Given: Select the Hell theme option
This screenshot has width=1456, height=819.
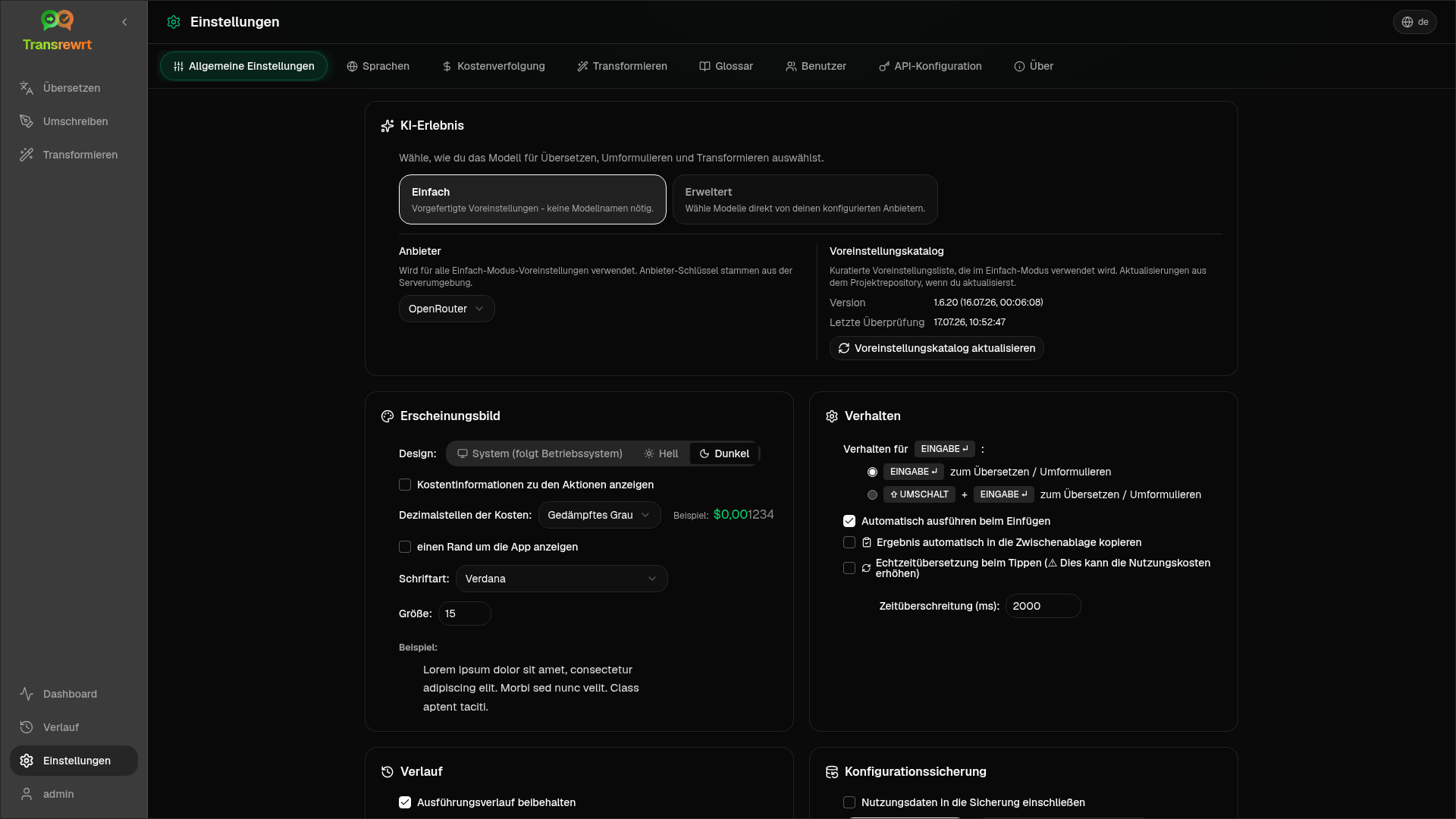Looking at the screenshot, I should tap(661, 453).
